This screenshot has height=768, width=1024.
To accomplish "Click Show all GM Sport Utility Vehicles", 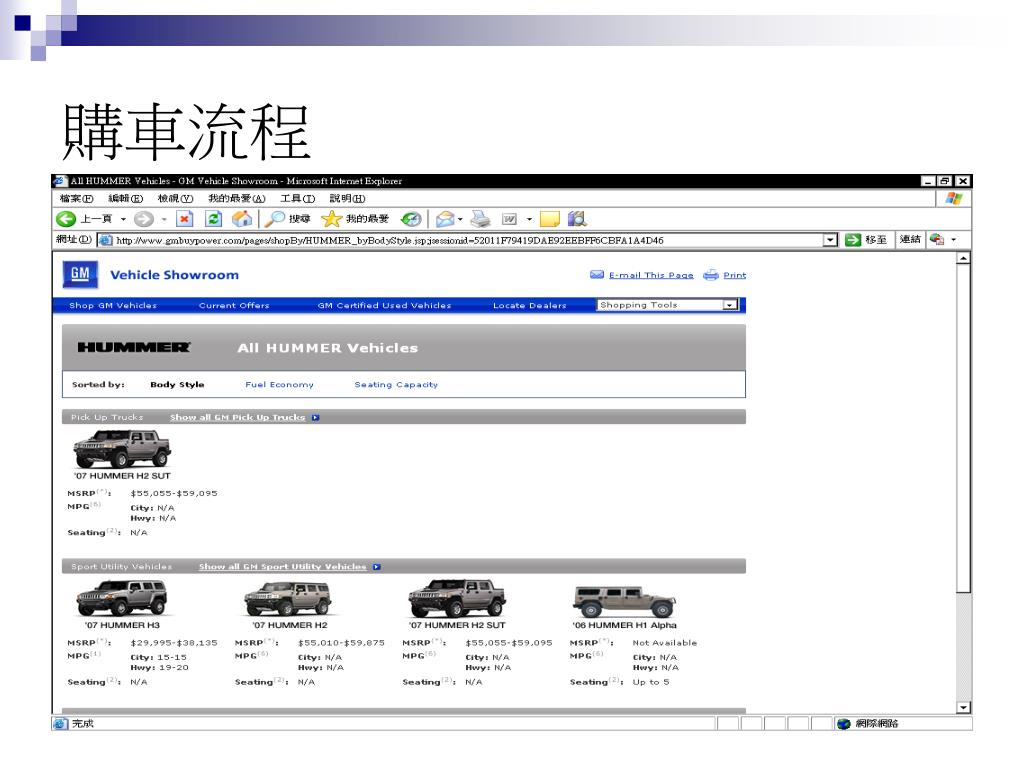I will pyautogui.click(x=282, y=567).
